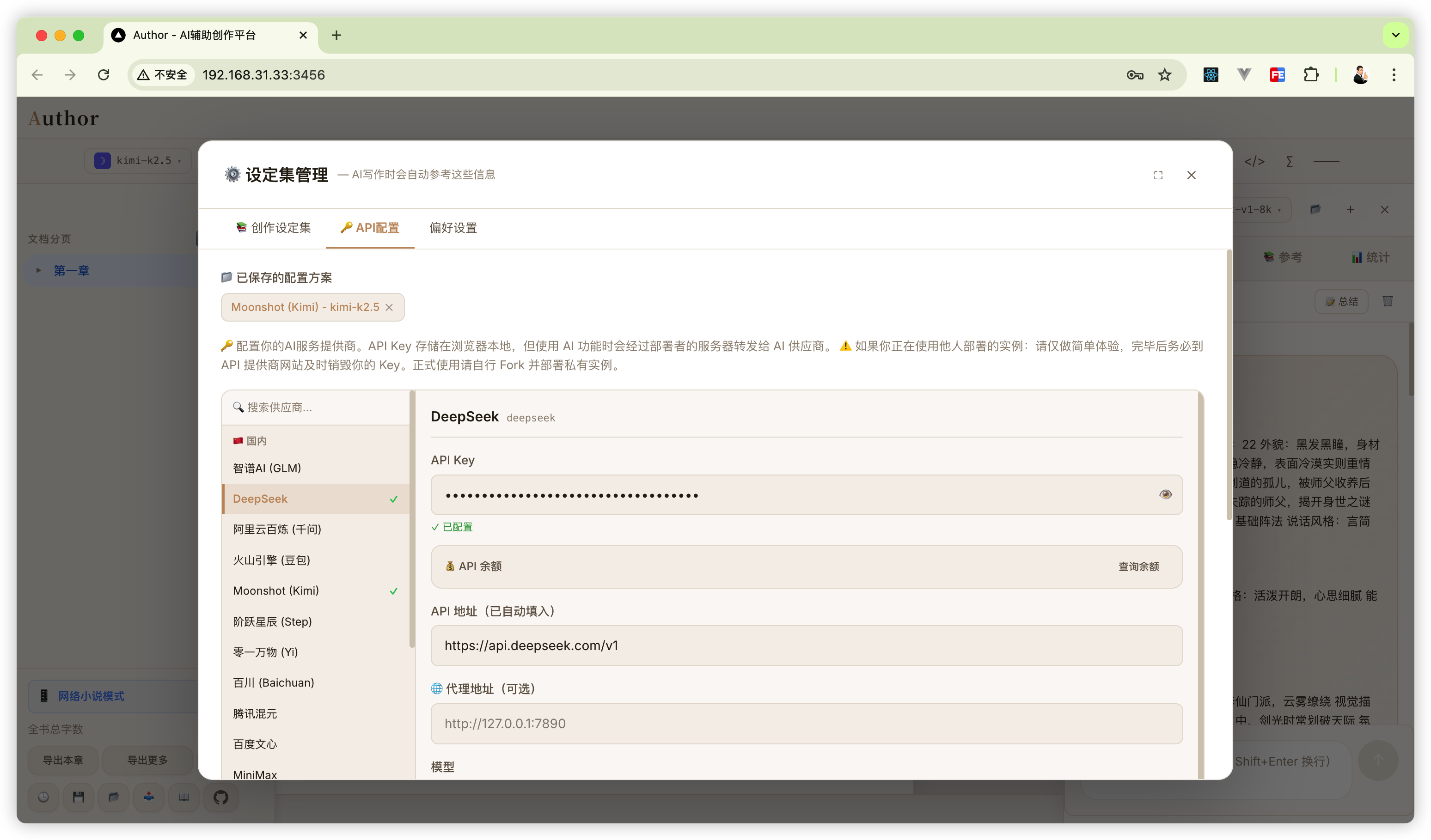Open Chrome tab search chevron dropdown
This screenshot has width=1431, height=840.
1395,35
